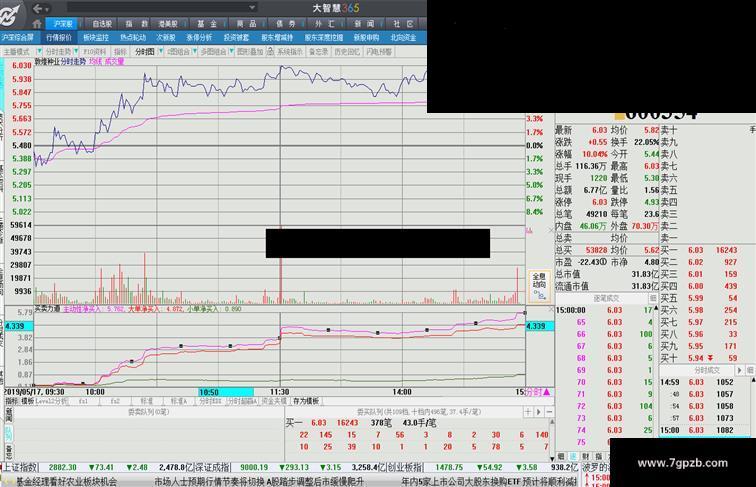Image resolution: width=756 pixels, height=487 pixels.
Task: Click the 图形叠加 toolbar button
Action: click(250, 51)
